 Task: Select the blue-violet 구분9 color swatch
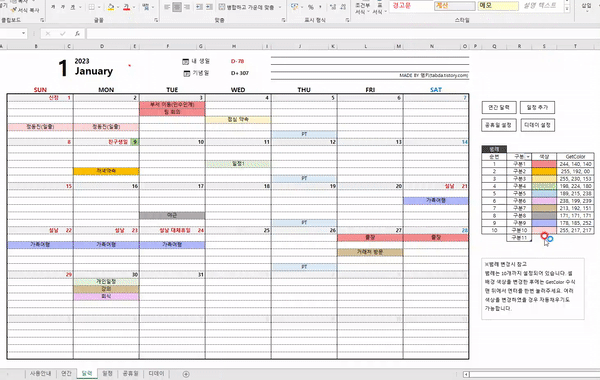coord(544,223)
